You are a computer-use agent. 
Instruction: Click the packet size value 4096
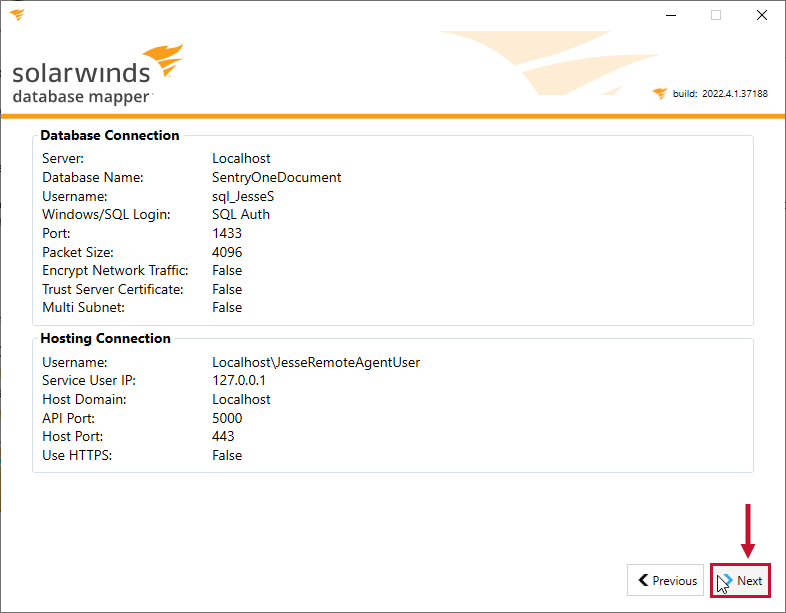[227, 252]
